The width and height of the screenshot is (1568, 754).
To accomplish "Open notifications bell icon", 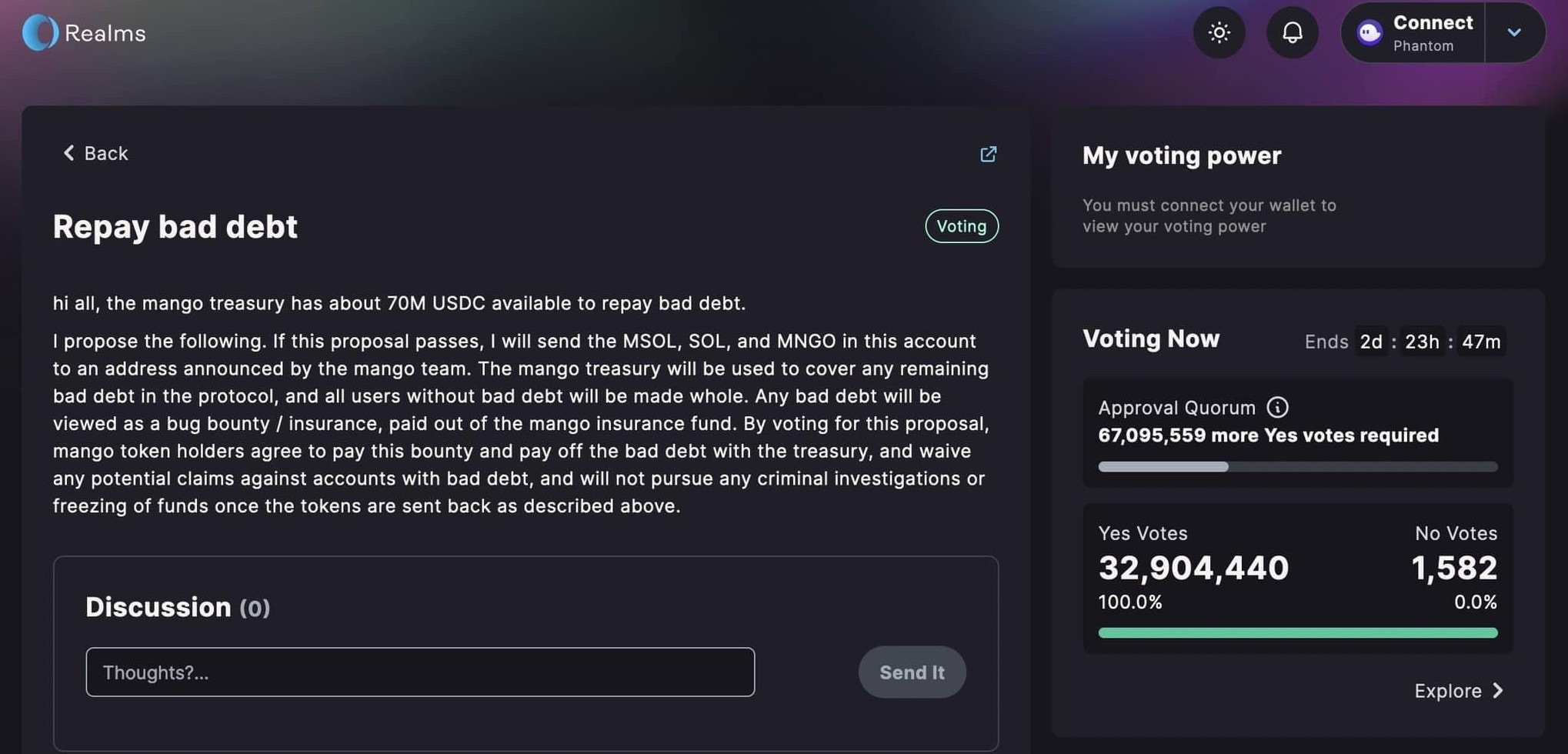I will 1292,32.
